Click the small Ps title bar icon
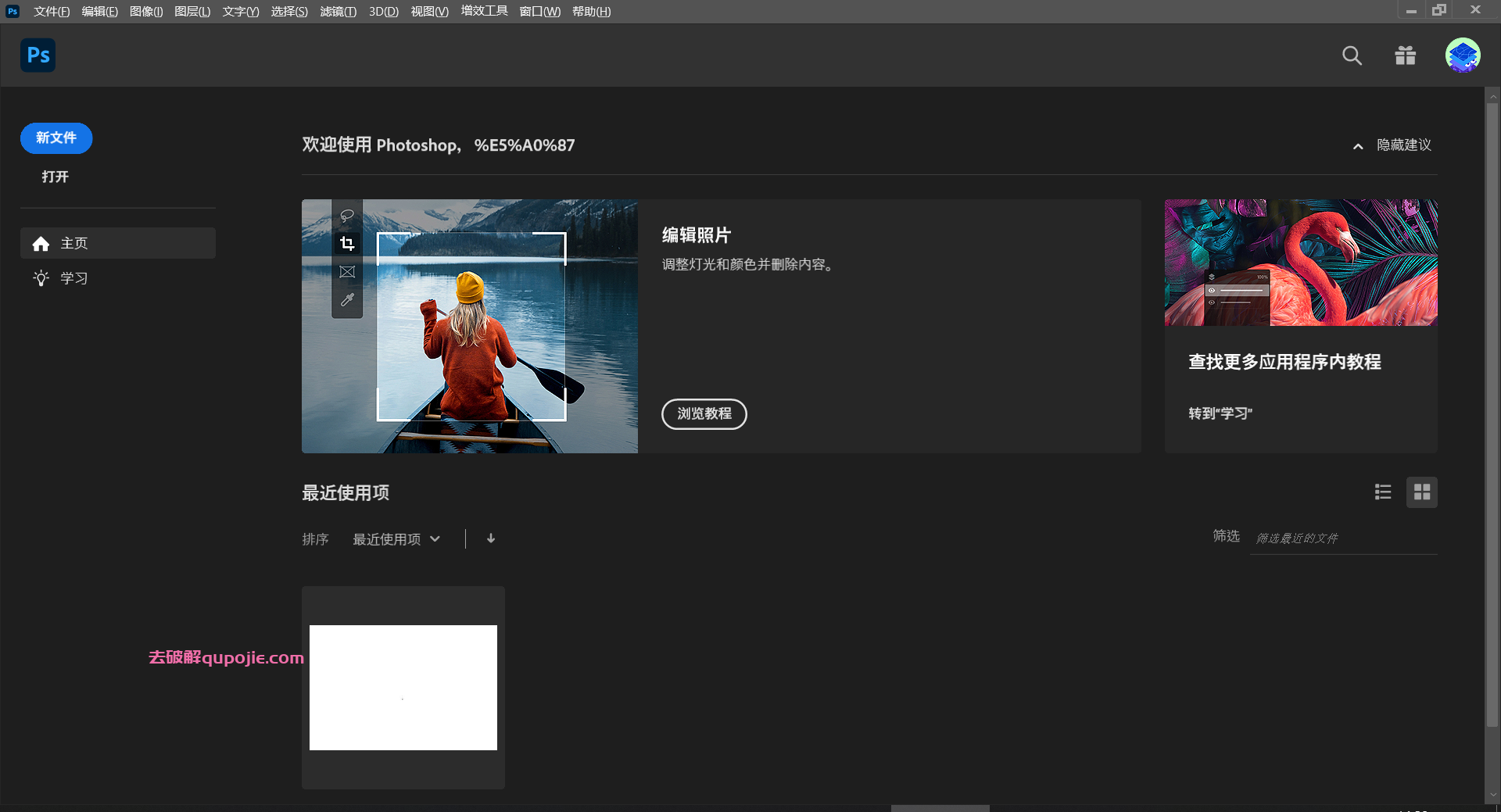 pos(13,11)
